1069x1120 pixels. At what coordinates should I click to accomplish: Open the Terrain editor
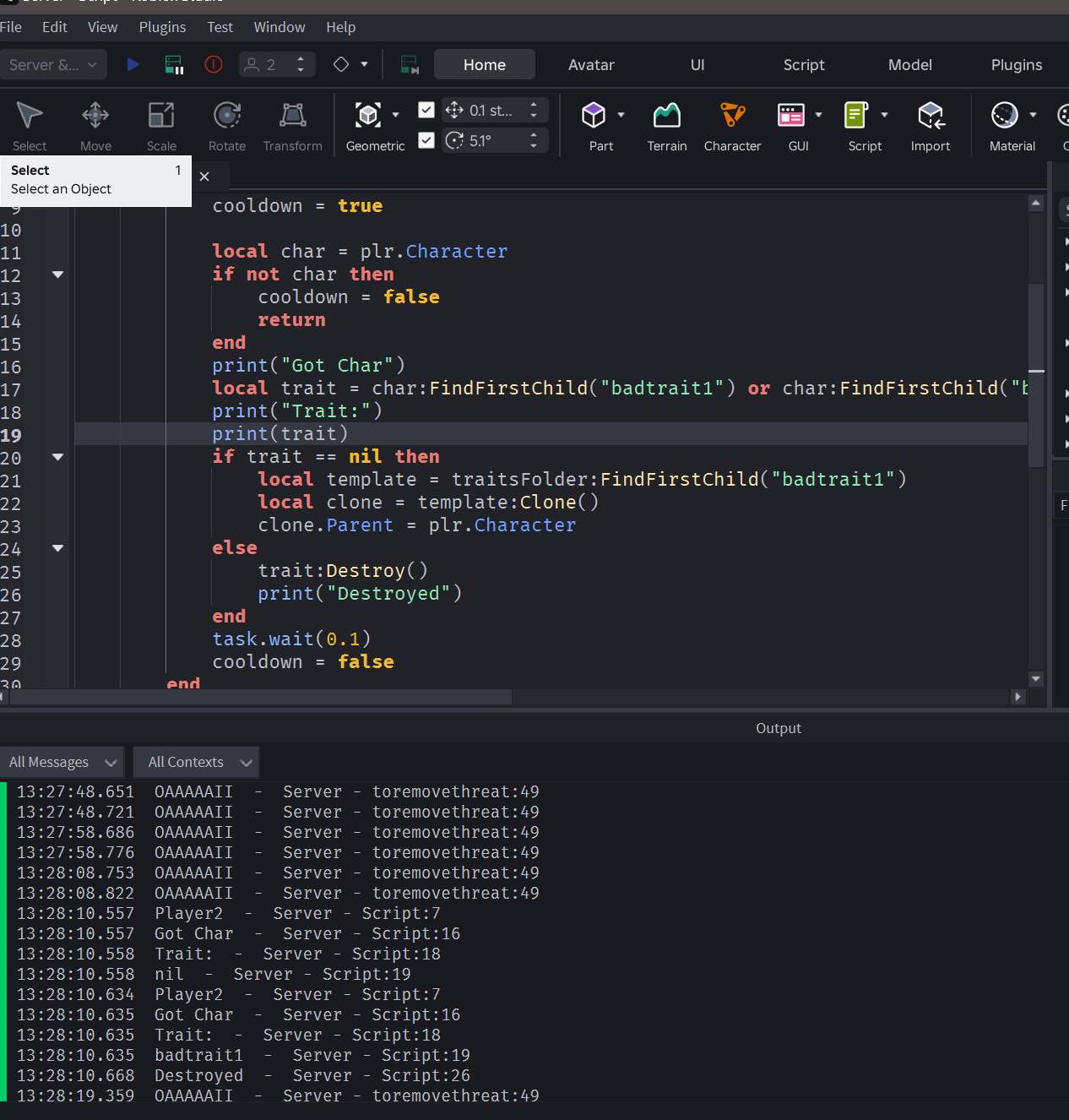(x=667, y=125)
